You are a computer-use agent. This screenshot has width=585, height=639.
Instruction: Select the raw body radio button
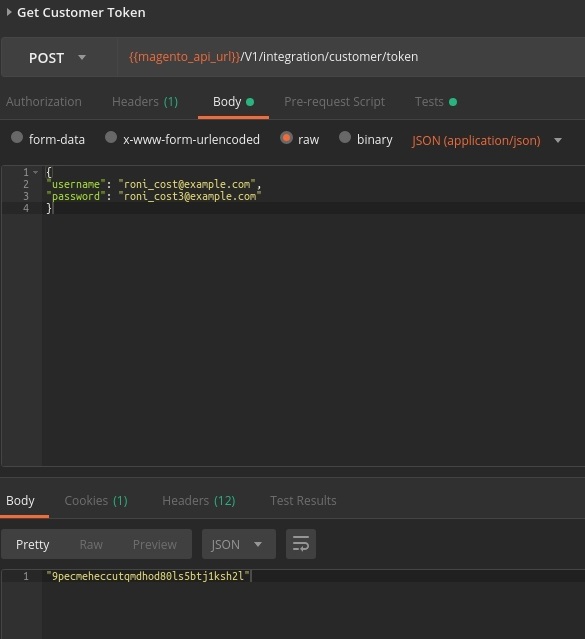tap(286, 138)
